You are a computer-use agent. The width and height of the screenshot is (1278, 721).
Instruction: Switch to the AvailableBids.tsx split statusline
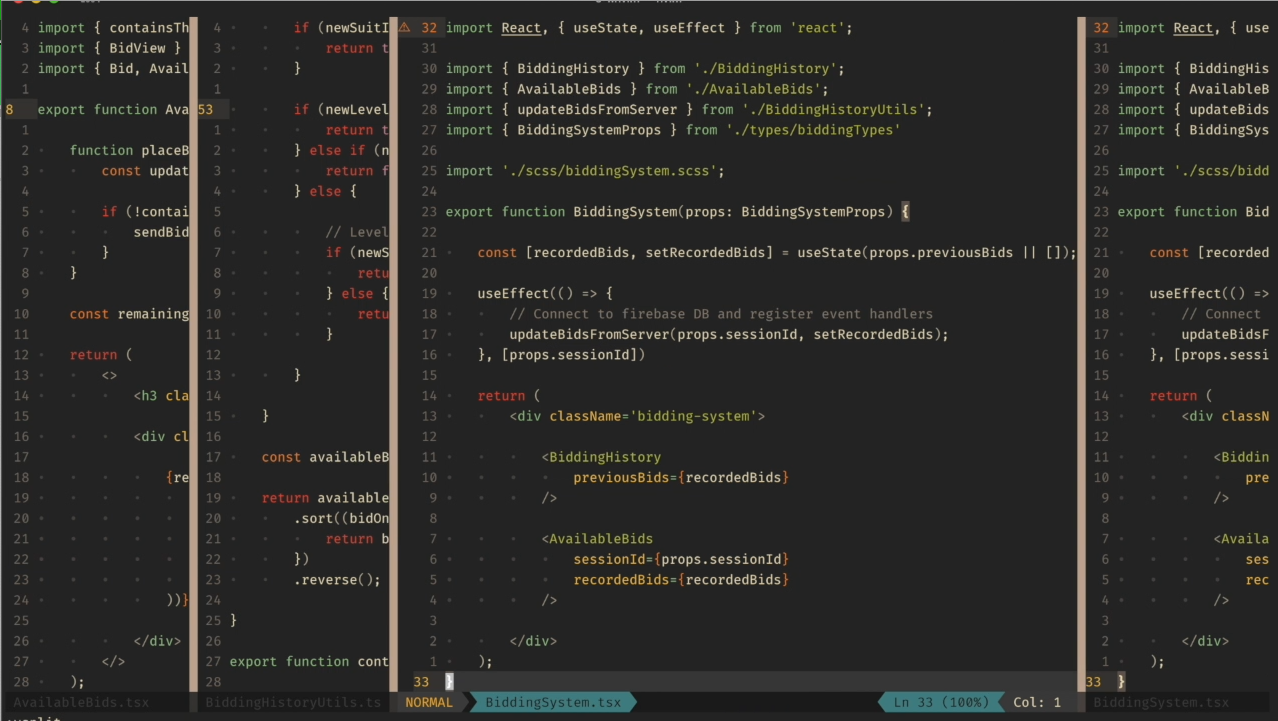point(81,702)
